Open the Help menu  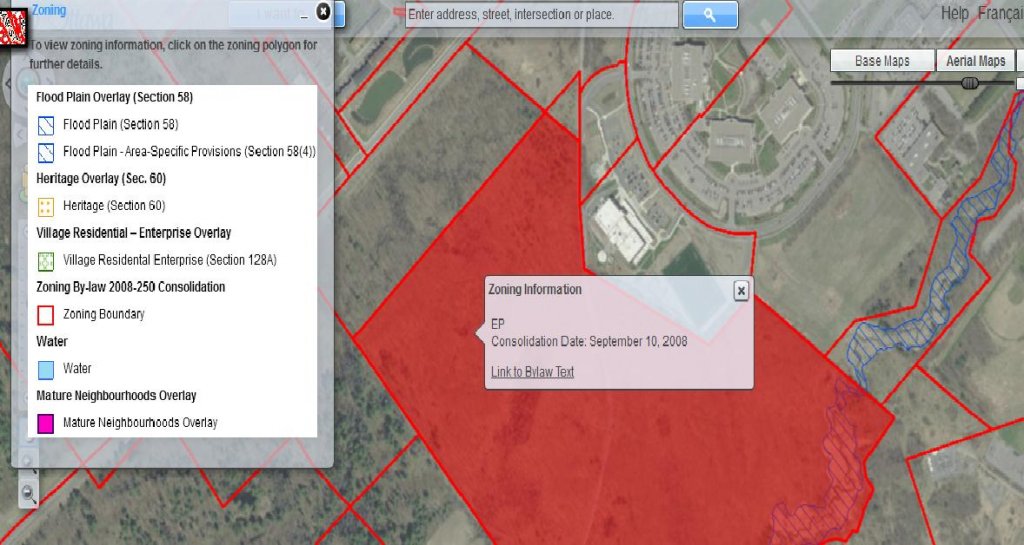(954, 13)
